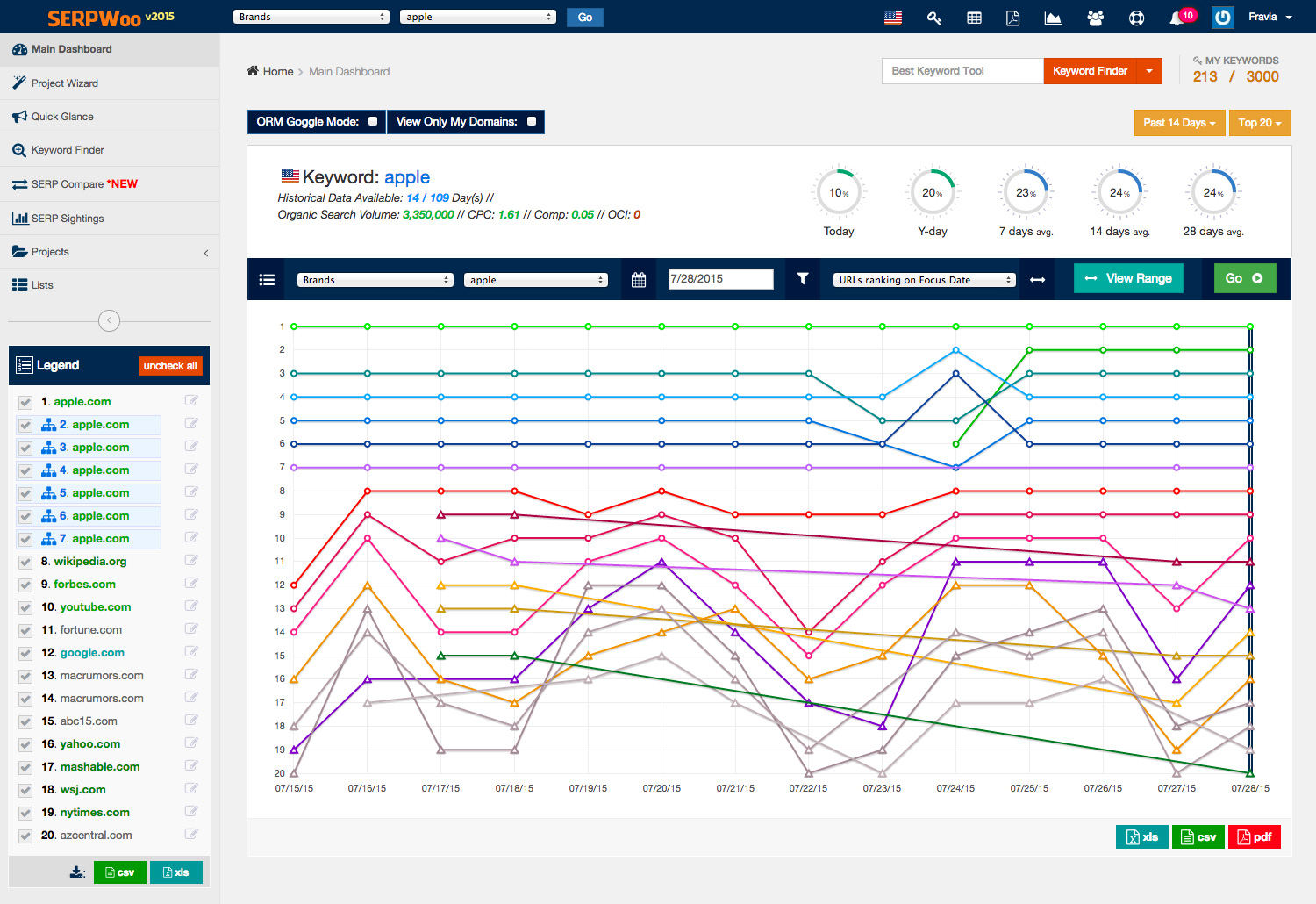Open the top bar apple keyword dropdown
The width and height of the screenshot is (1316, 904).
pyautogui.click(x=478, y=17)
